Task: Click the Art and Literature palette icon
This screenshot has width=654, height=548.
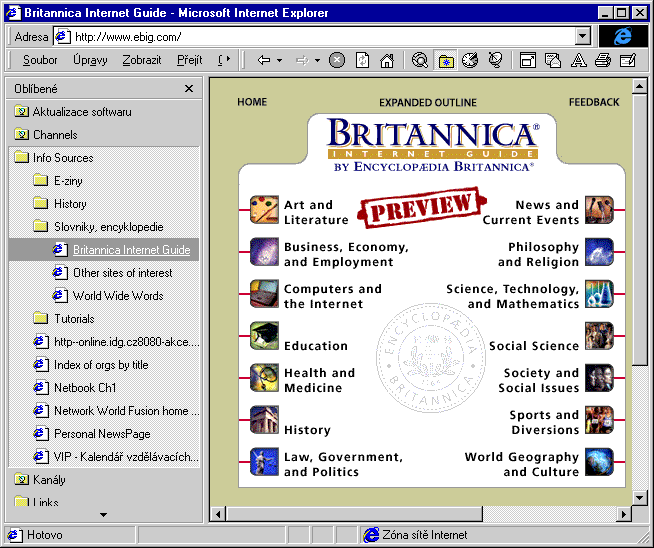Action: coord(264,210)
